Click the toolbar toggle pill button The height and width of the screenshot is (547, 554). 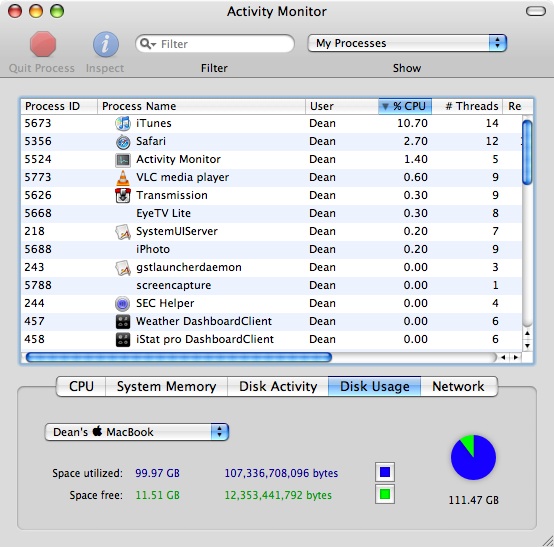[x=536, y=11]
